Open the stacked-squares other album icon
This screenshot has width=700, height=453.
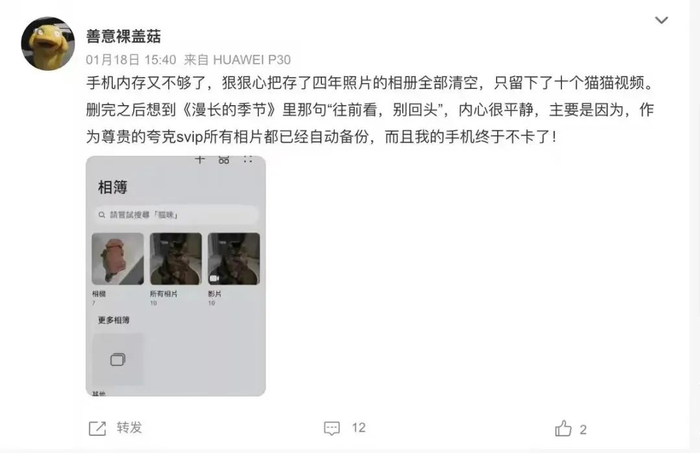click(x=118, y=359)
